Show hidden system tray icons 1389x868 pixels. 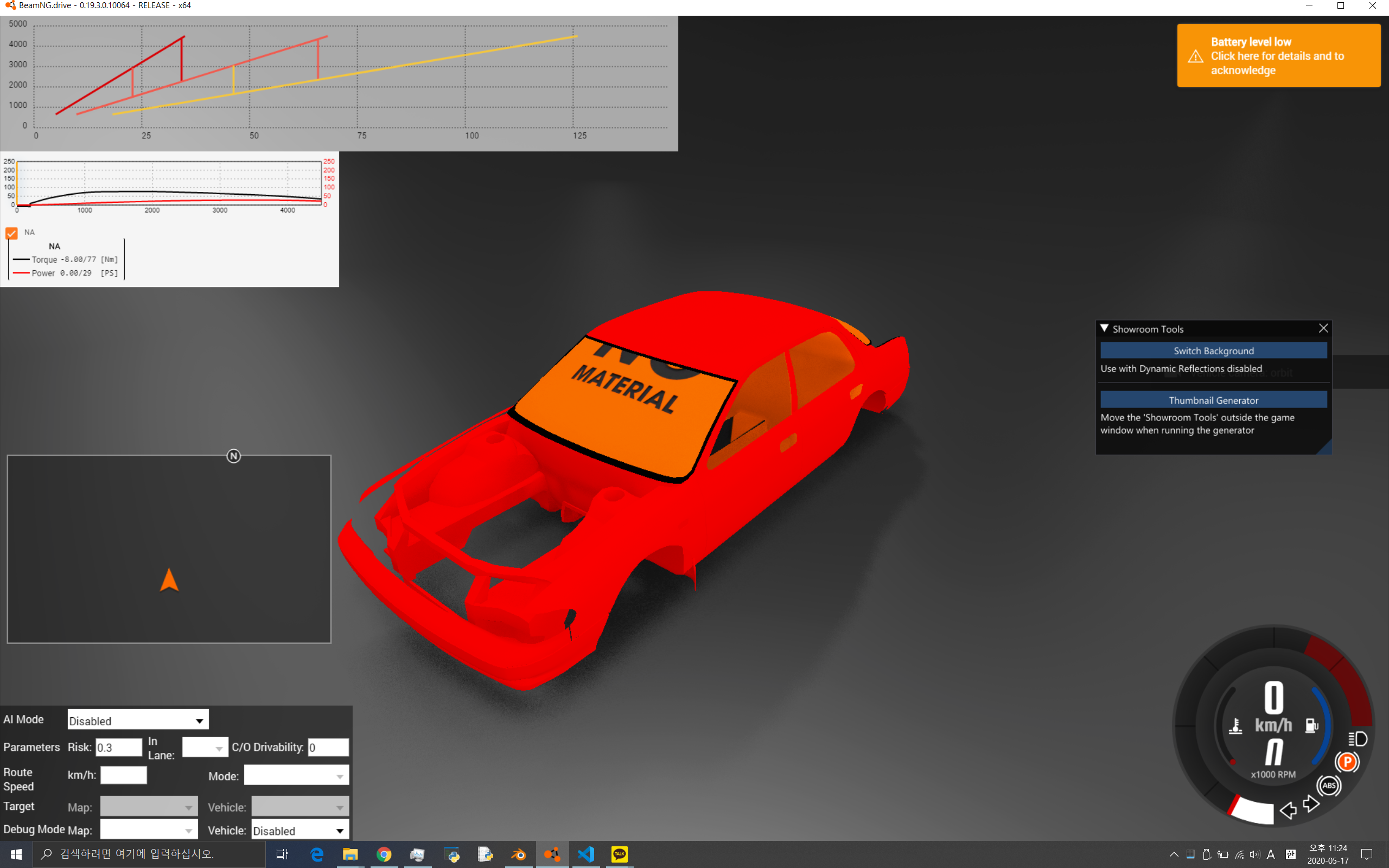point(1174,854)
